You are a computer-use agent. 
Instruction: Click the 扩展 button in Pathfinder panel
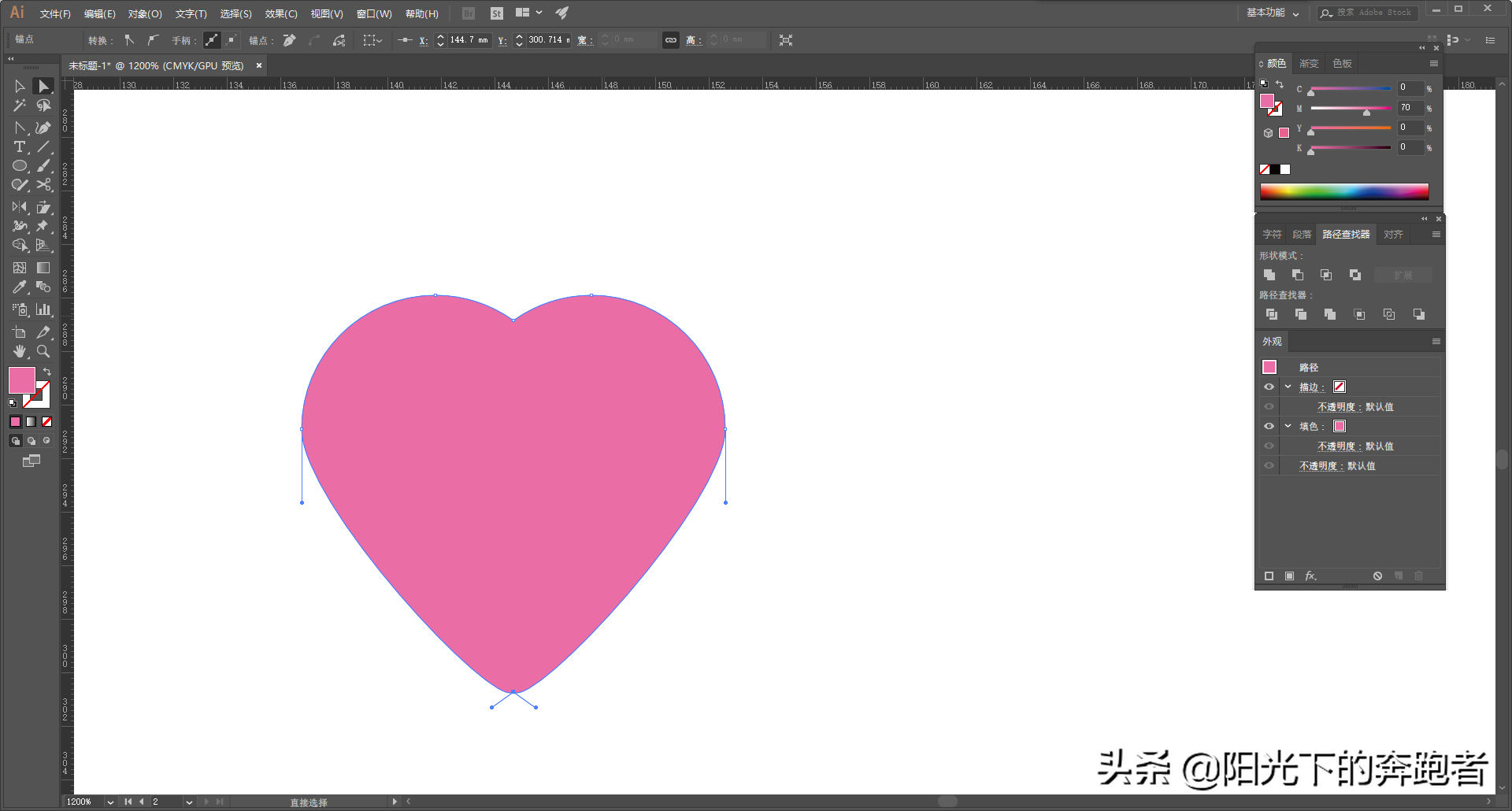(1403, 275)
